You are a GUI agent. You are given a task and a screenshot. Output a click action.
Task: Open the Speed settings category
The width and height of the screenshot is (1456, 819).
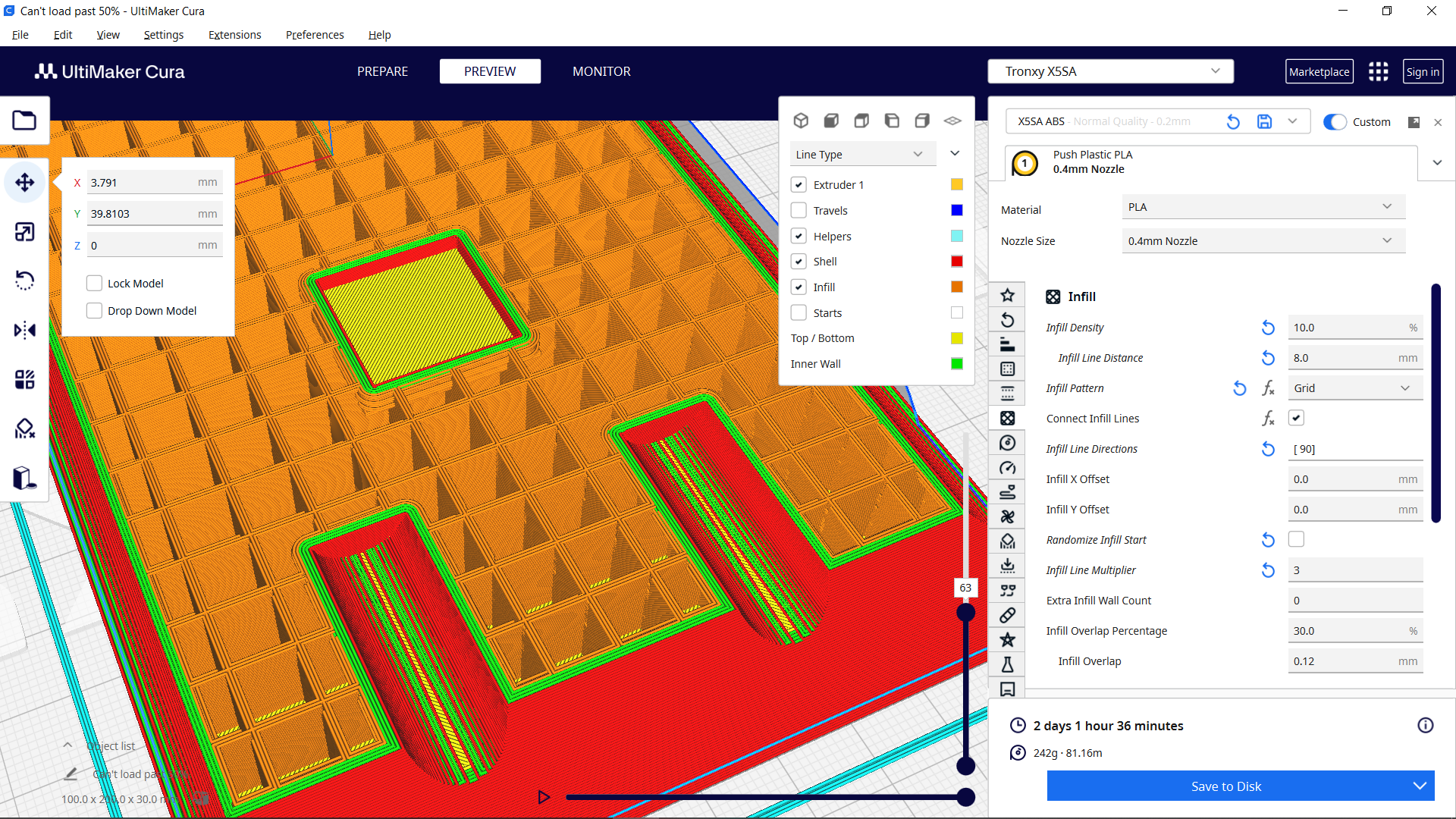1008,466
